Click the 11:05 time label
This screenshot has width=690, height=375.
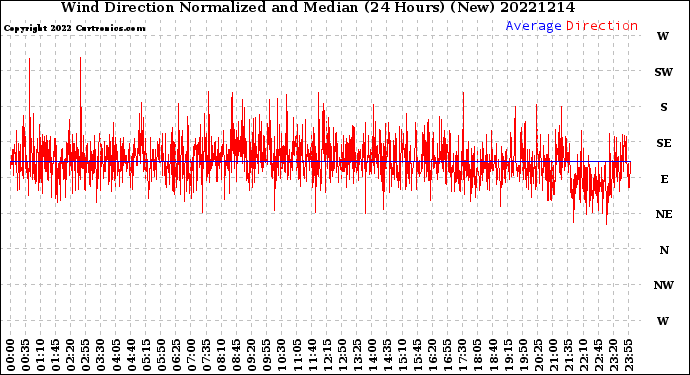[x=297, y=355]
